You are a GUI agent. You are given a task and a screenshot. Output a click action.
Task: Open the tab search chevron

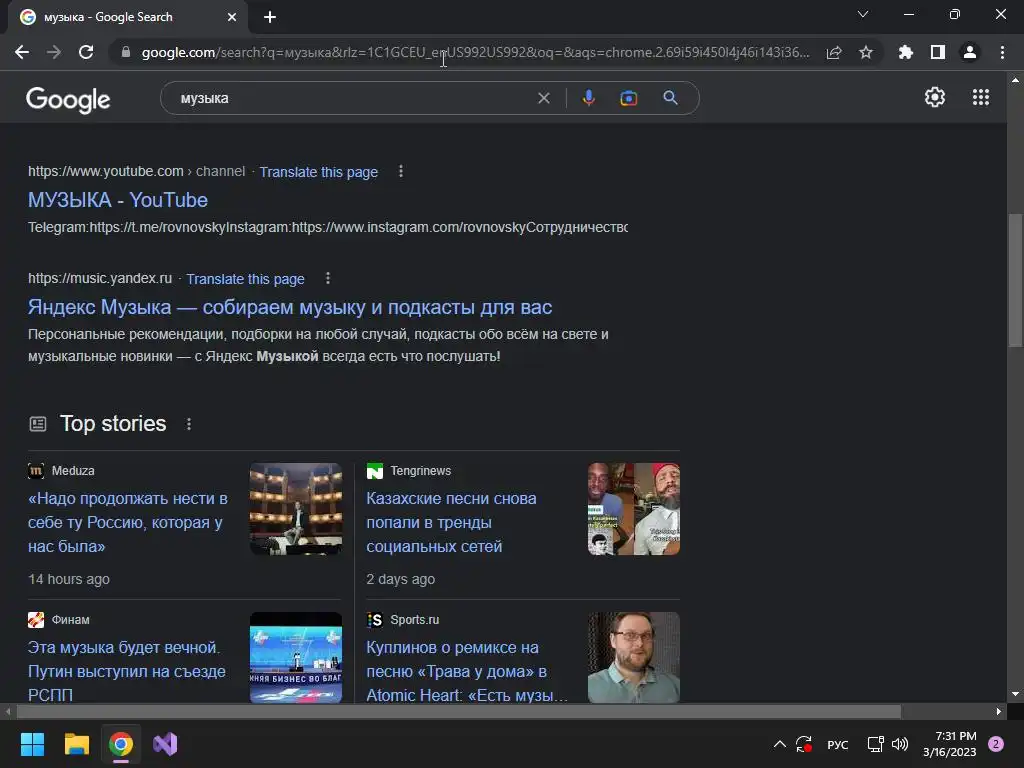coord(863,14)
